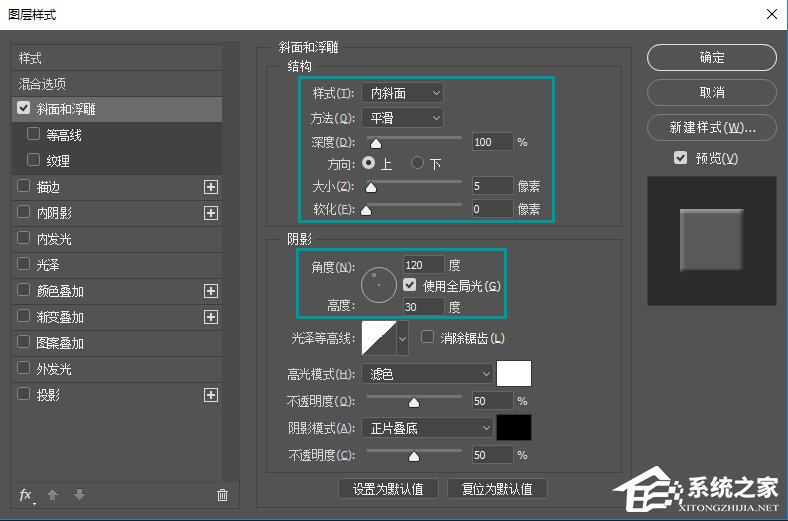Click 复位为默认值 button
788x521 pixels.
coord(497,488)
